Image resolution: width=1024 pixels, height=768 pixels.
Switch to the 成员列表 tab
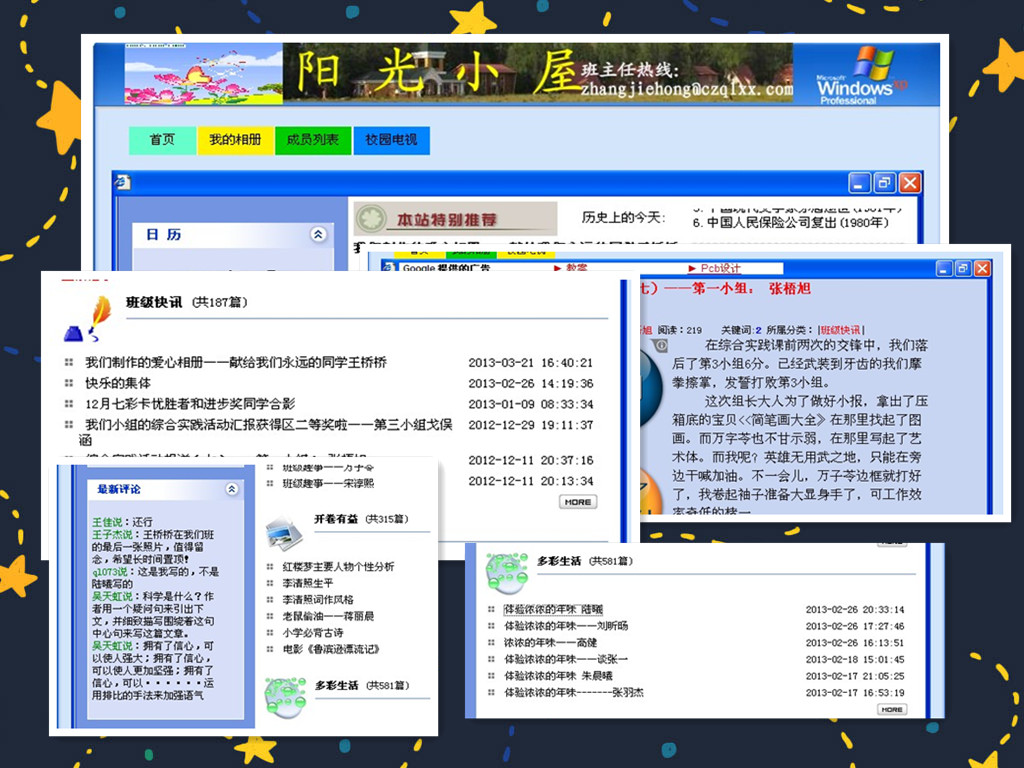click(x=313, y=140)
